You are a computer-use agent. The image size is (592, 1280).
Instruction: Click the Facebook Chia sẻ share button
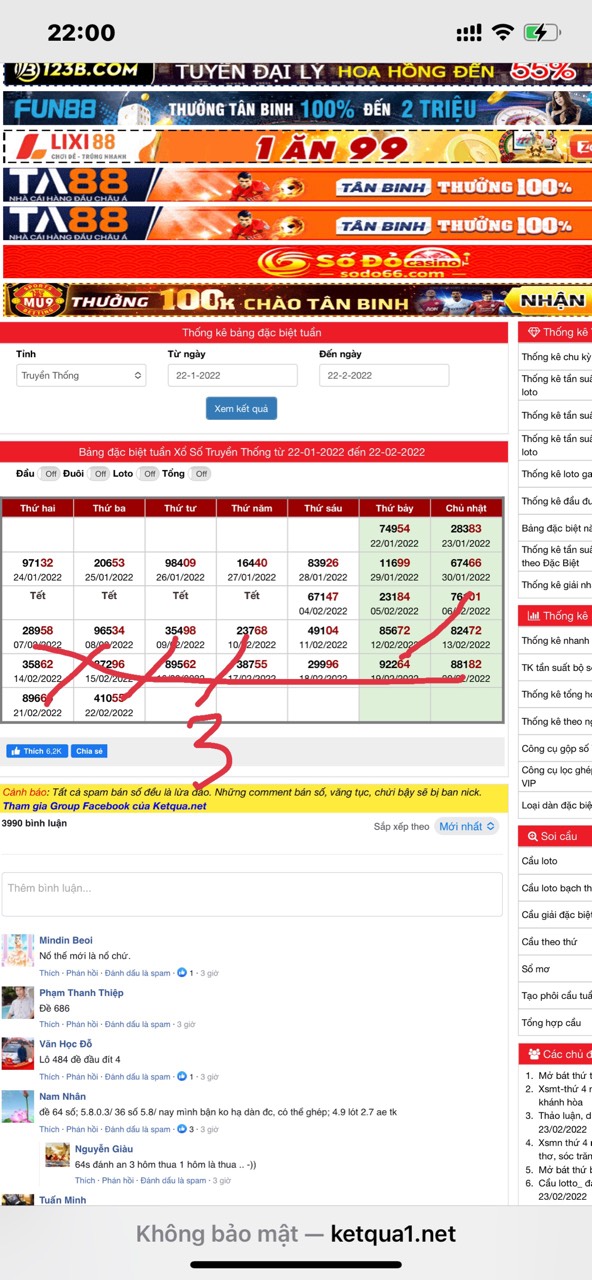tap(89, 751)
